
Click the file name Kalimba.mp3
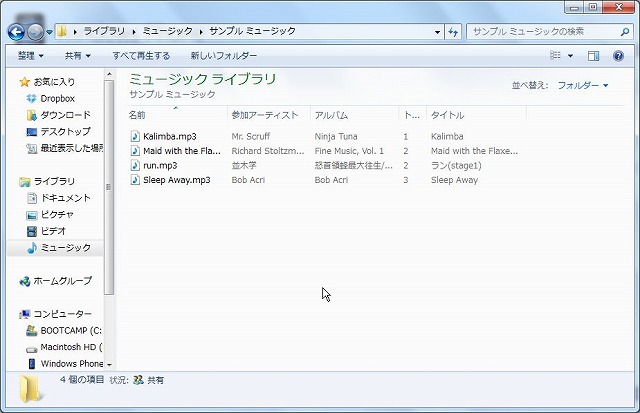pyautogui.click(x=170, y=136)
